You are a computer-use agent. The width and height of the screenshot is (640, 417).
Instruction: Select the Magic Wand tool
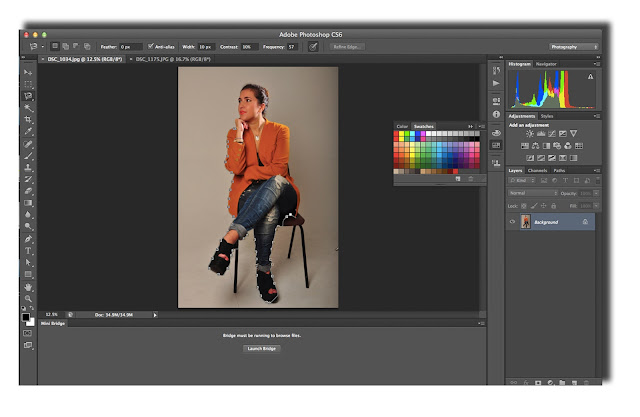click(28, 108)
